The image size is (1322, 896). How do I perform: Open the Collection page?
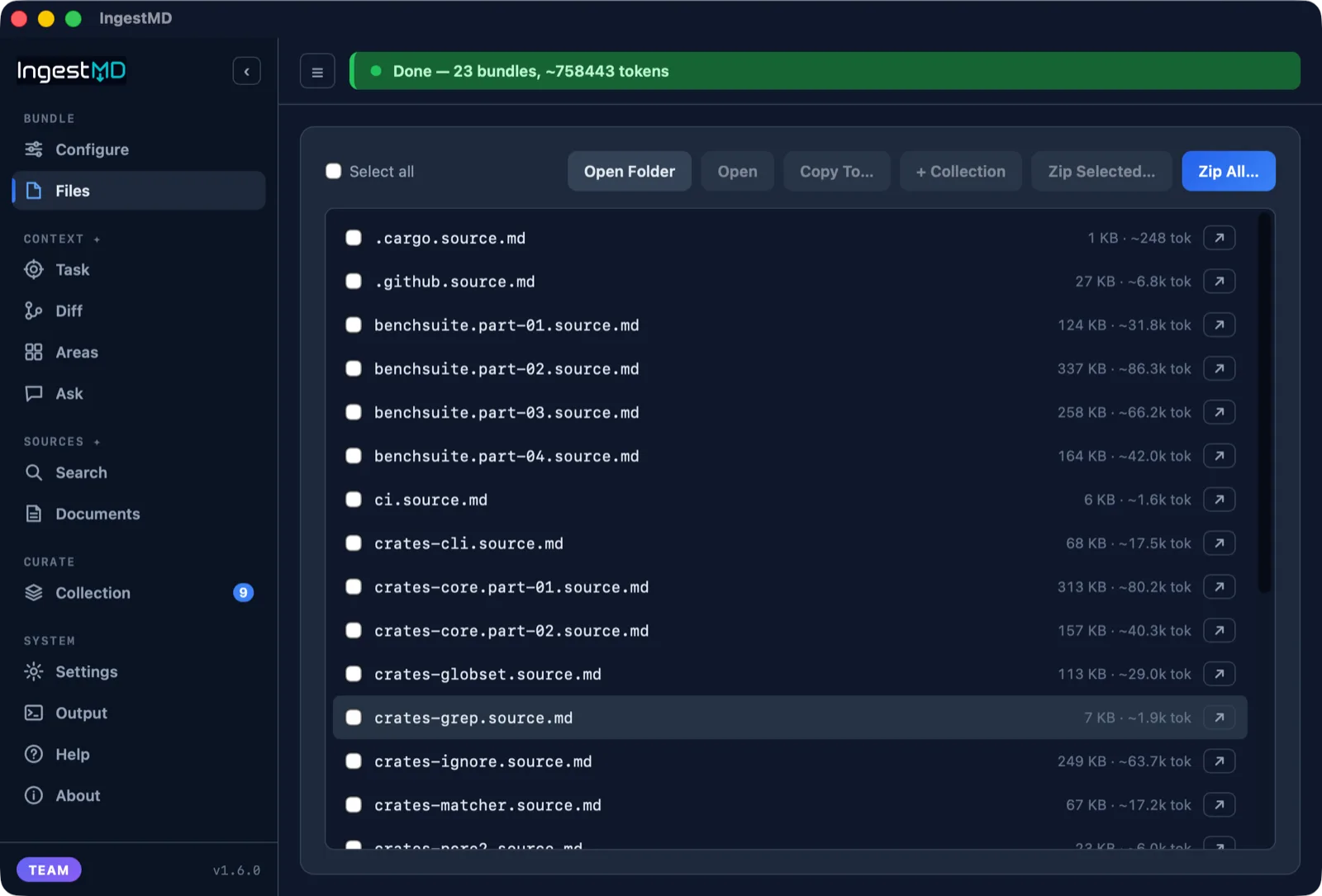[139, 593]
